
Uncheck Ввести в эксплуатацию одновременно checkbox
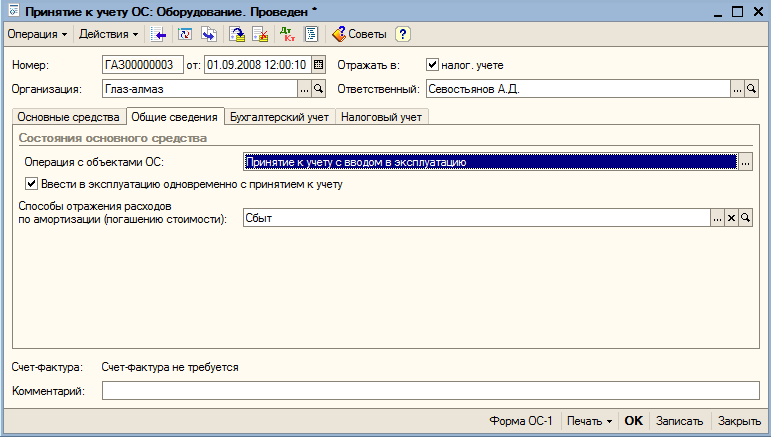pyautogui.click(x=31, y=184)
